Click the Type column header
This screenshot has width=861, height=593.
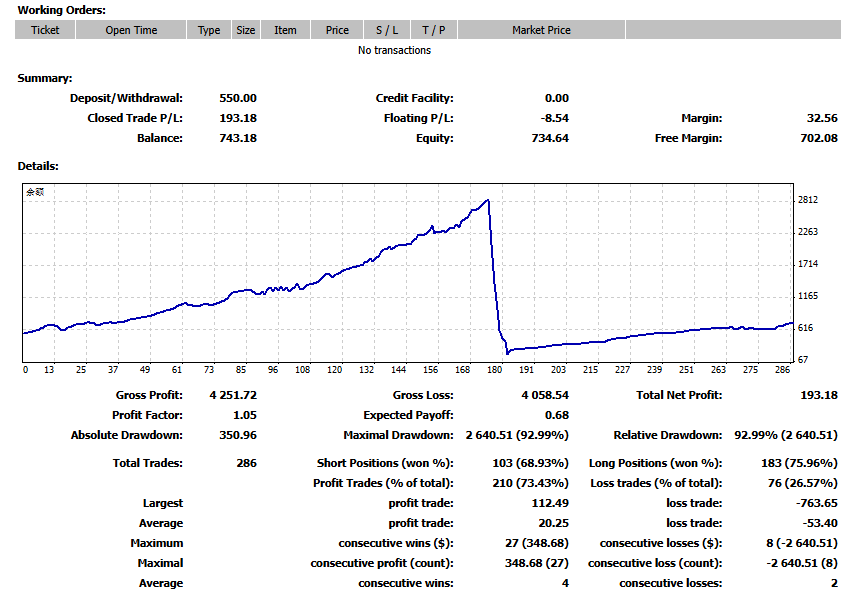click(209, 30)
